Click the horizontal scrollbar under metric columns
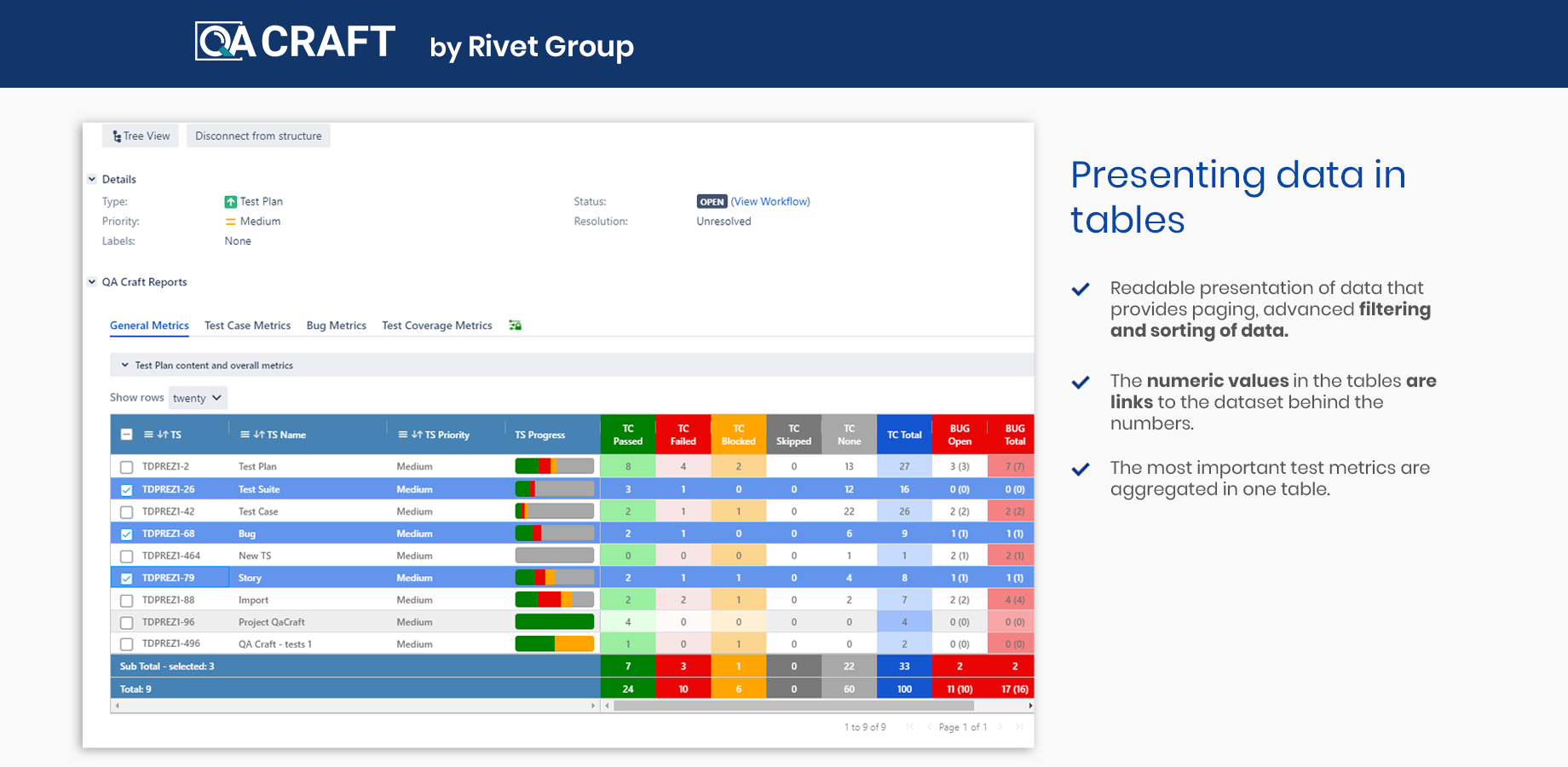Viewport: 1568px width, 767px height. [794, 706]
